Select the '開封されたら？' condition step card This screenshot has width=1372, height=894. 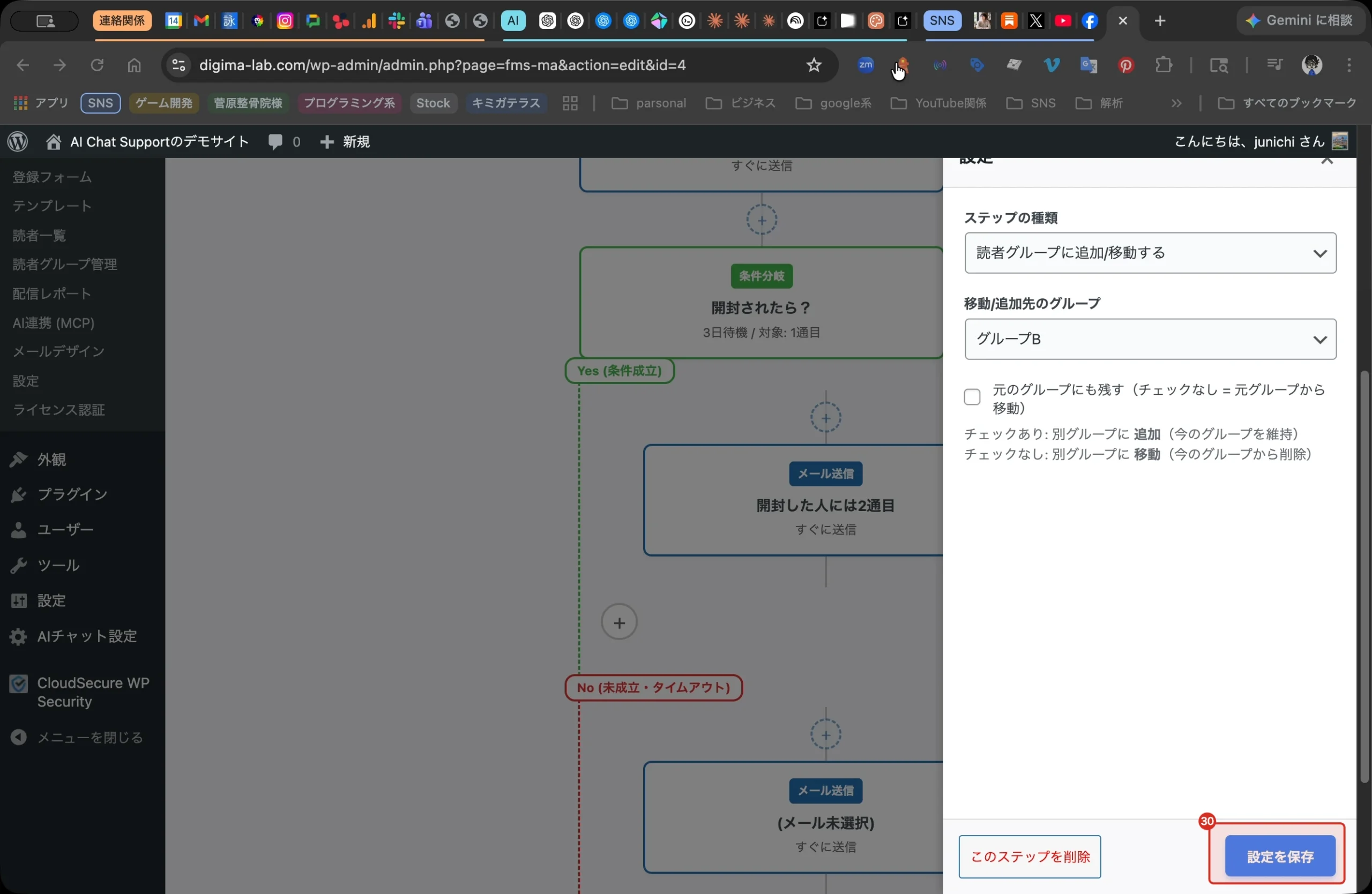coord(761,303)
